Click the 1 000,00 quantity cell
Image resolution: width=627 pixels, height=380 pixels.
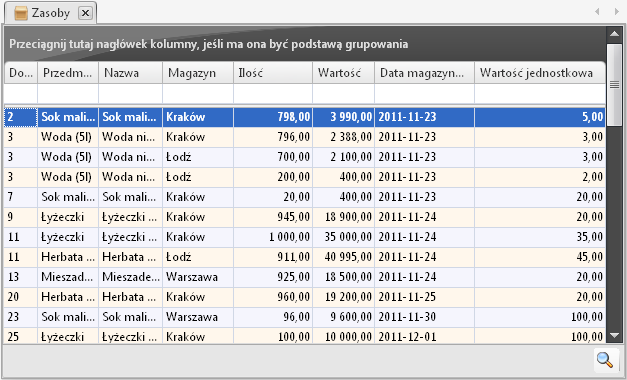point(273,237)
